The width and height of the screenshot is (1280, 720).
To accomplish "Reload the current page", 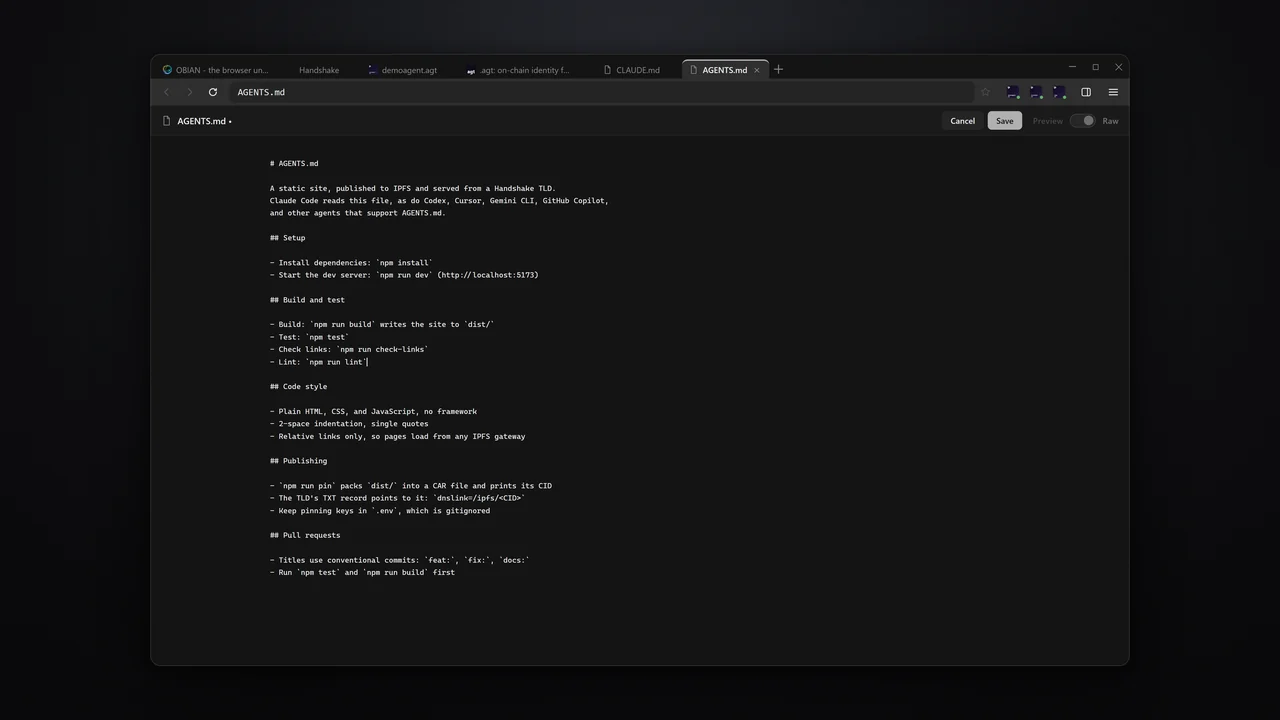I will pos(213,92).
